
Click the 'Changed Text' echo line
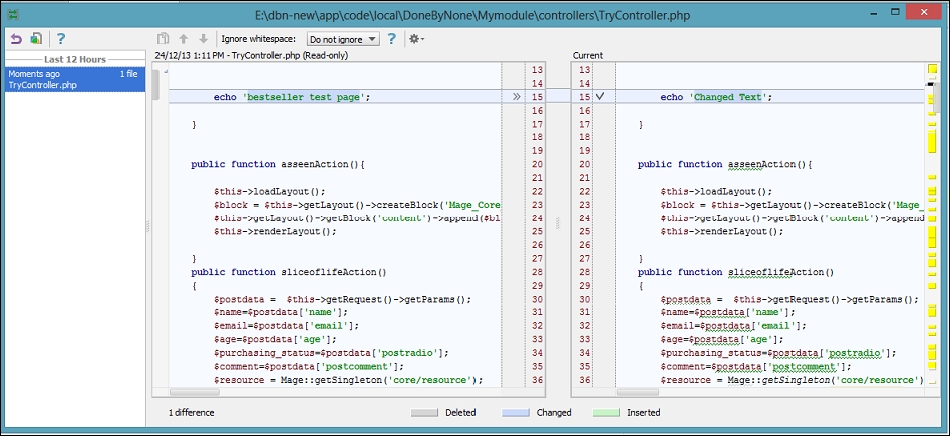pos(716,97)
